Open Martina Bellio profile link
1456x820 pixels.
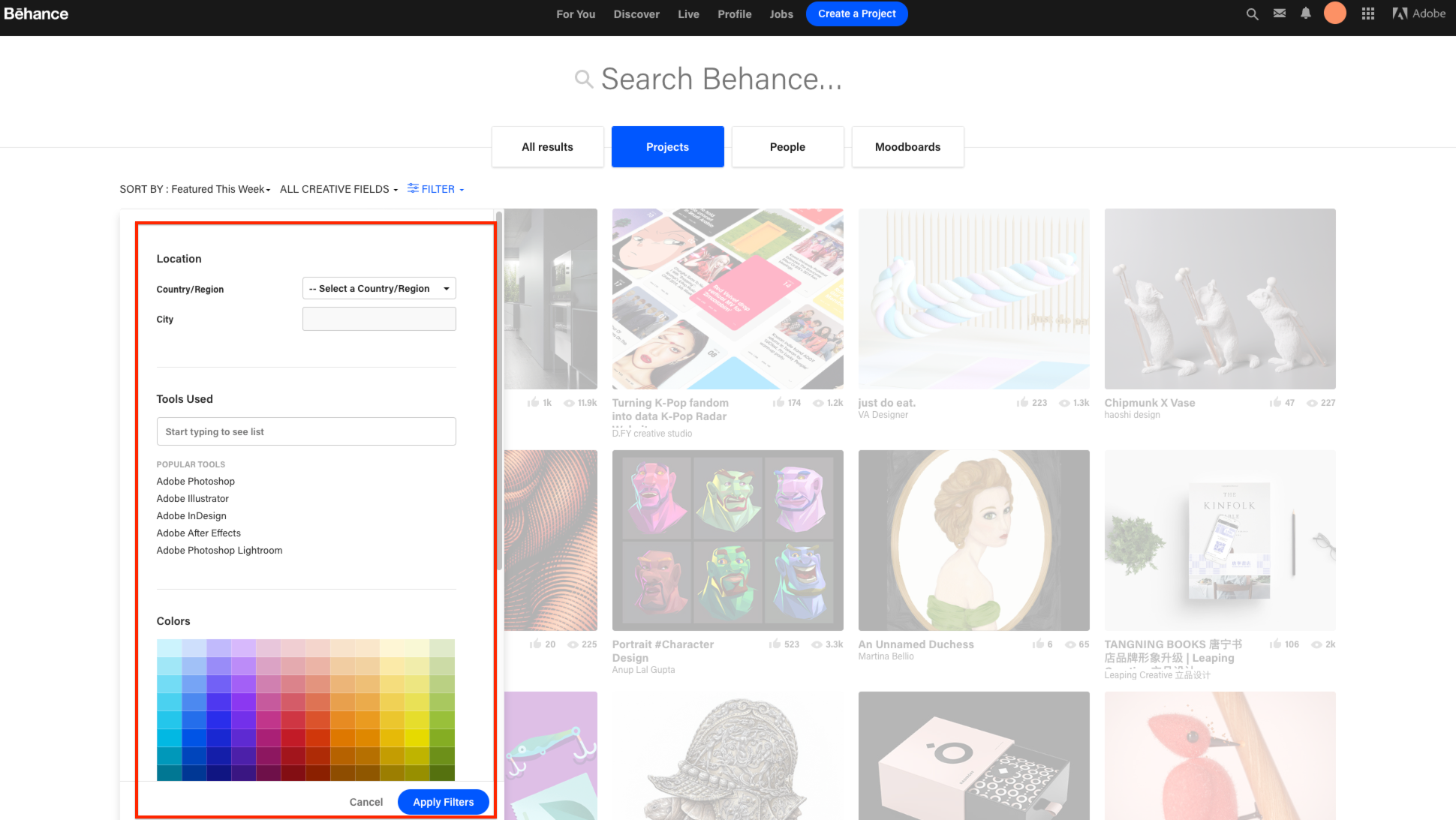886,656
